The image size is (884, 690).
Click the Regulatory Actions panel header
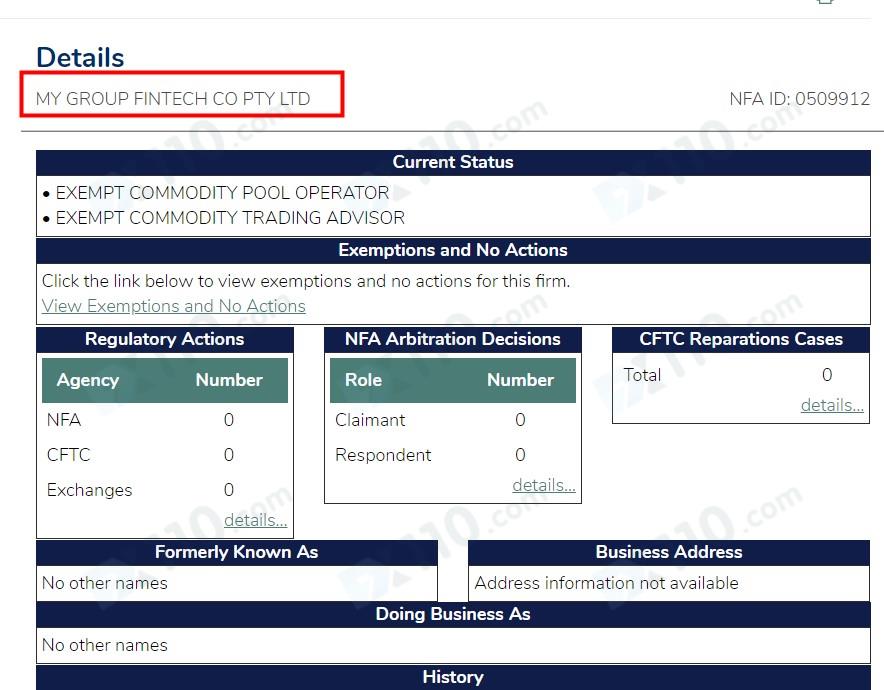tap(165, 339)
